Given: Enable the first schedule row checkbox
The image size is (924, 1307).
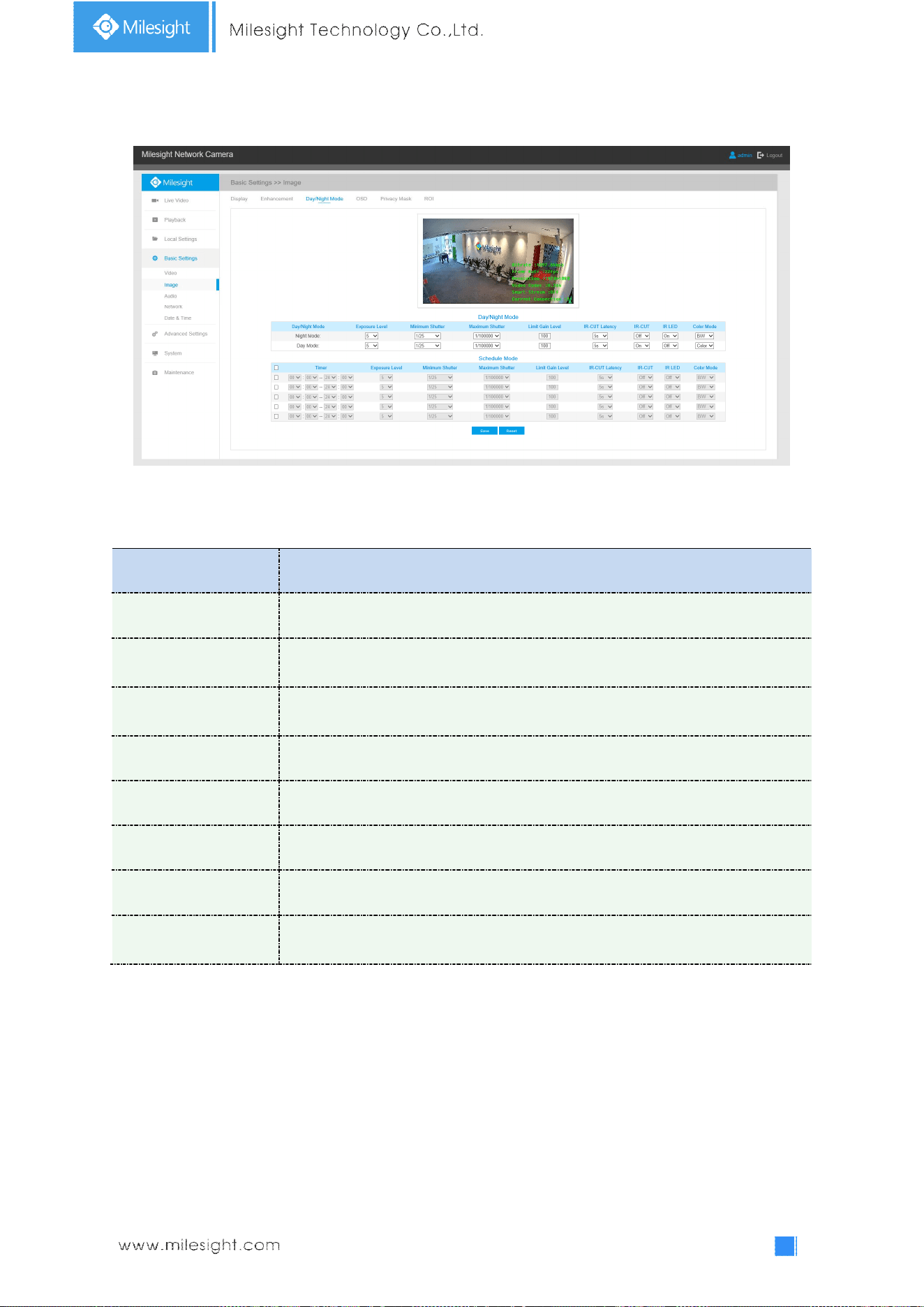Looking at the screenshot, I should [276, 378].
